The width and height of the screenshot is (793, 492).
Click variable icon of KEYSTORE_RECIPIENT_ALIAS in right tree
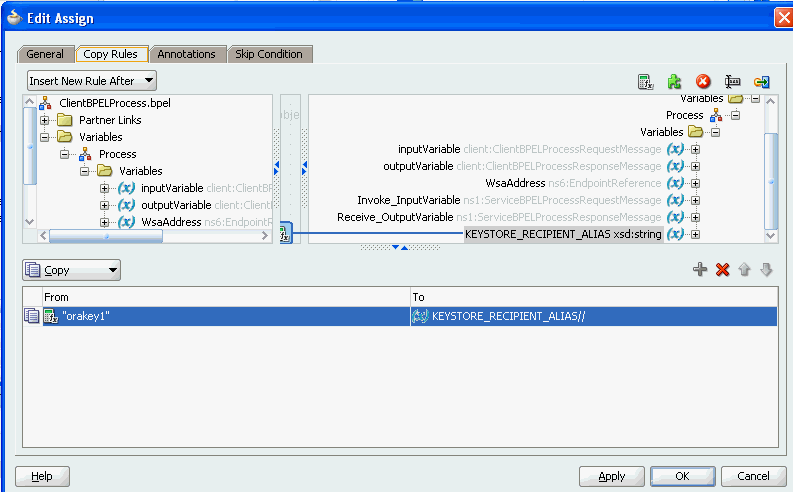click(675, 234)
